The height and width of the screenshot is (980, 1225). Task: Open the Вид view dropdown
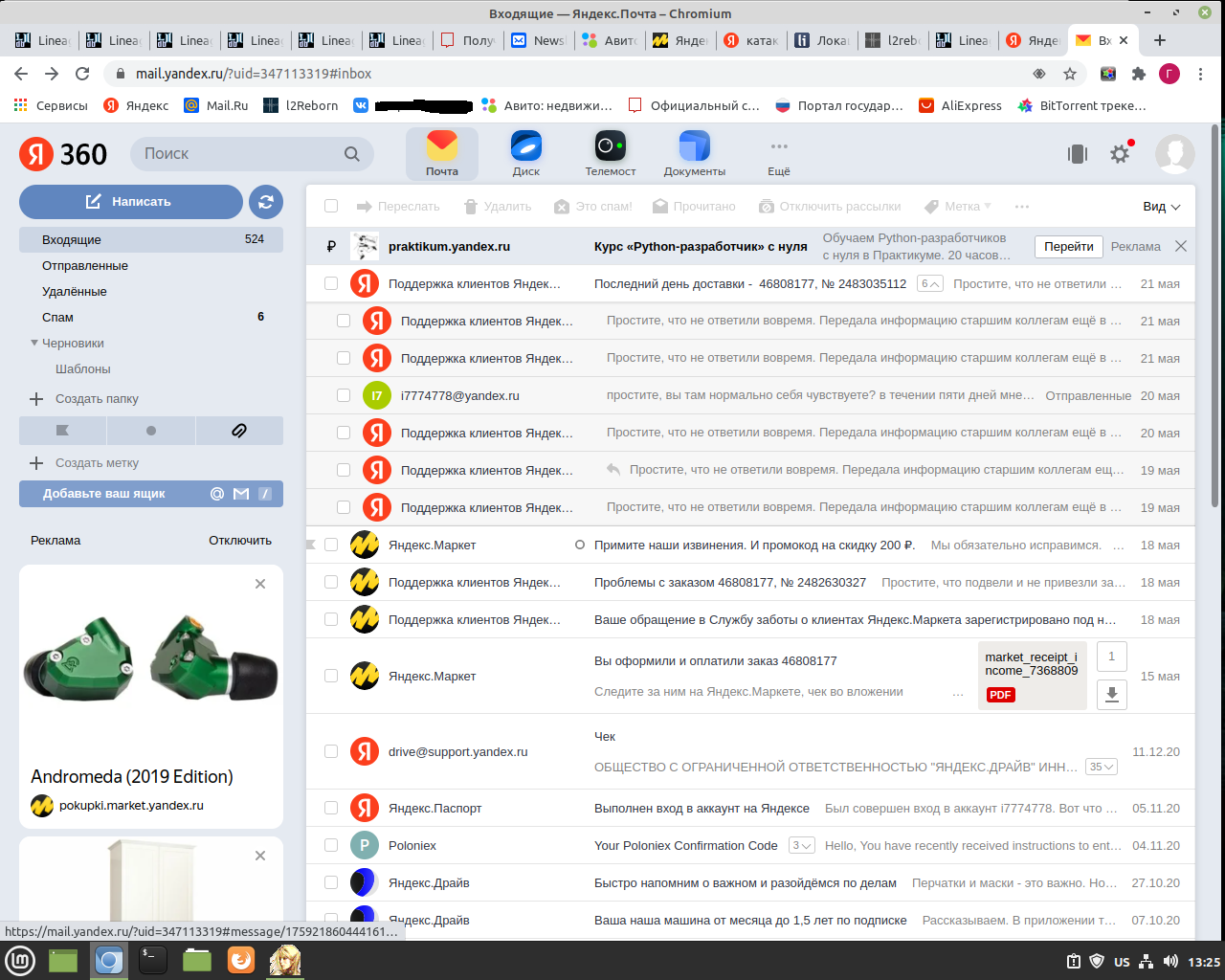[1161, 207]
